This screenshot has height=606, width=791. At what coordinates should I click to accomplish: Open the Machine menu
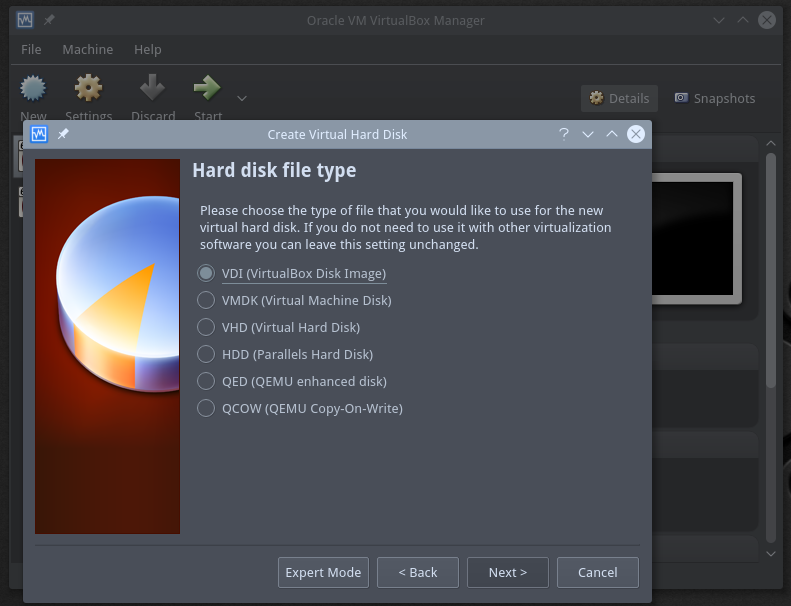(x=88, y=49)
